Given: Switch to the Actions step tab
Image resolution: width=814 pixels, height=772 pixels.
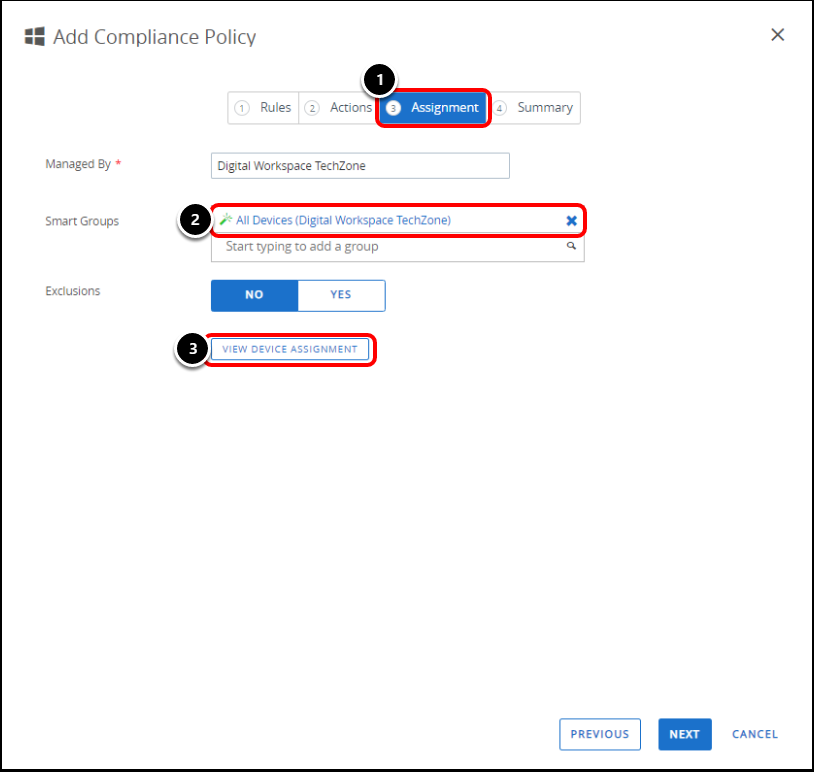Looking at the screenshot, I should click(340, 108).
